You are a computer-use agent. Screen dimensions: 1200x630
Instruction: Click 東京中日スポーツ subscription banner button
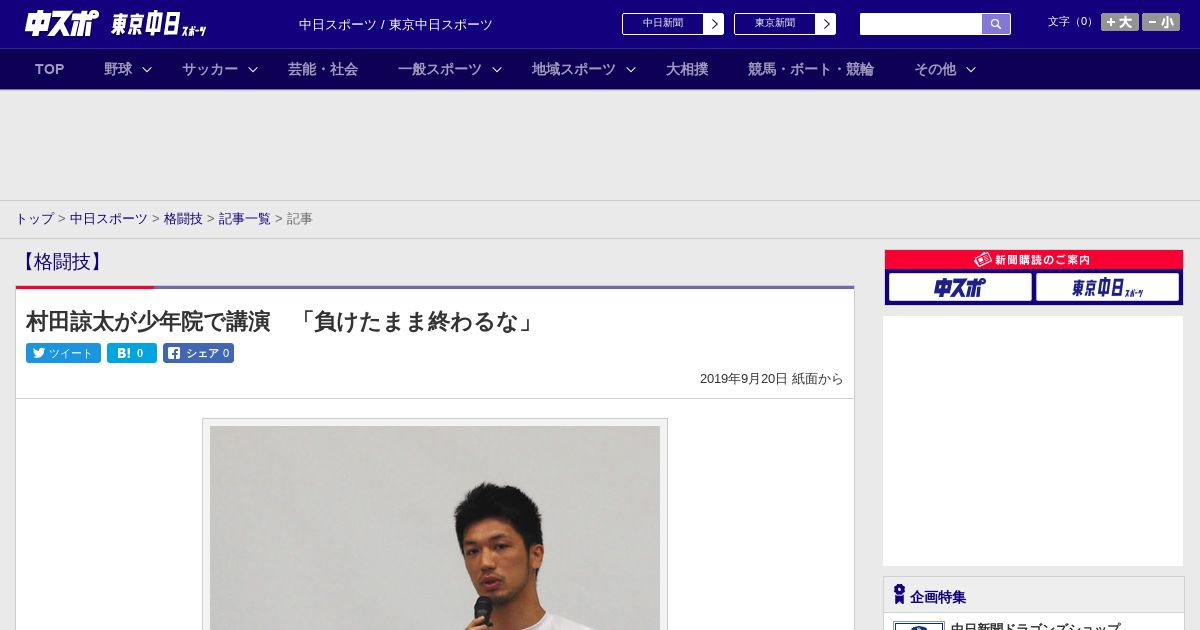click(x=1107, y=287)
